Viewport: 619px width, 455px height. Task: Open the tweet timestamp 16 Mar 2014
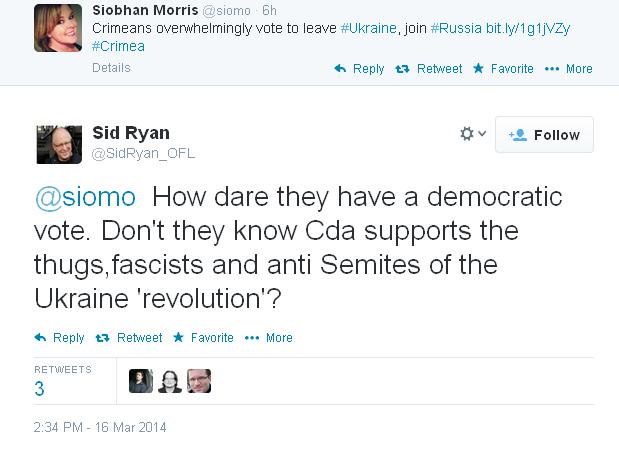tap(100, 427)
